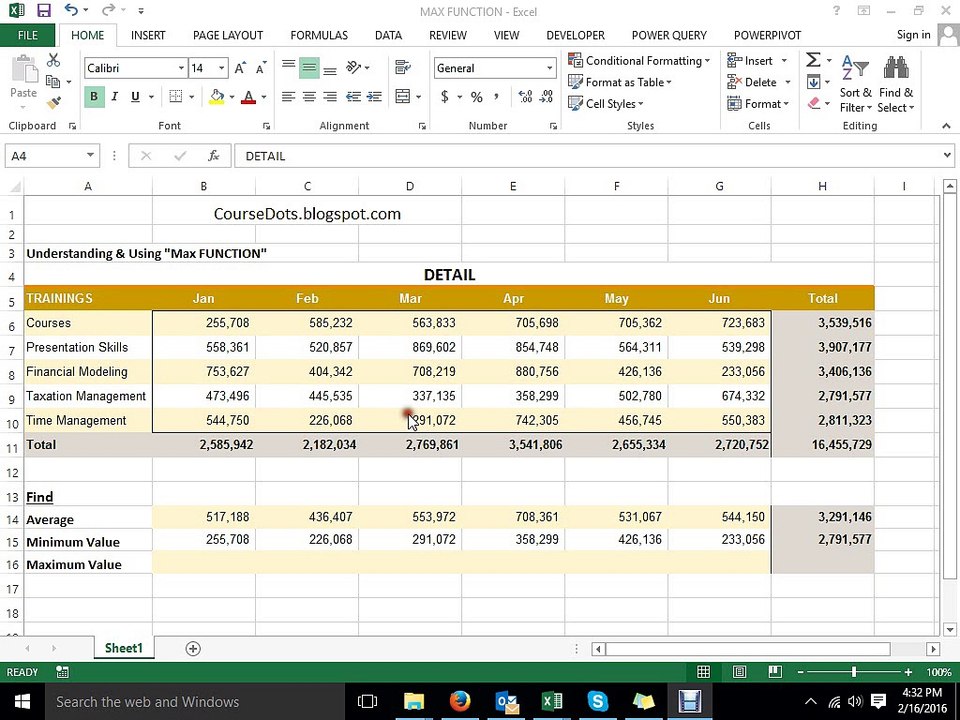
Task: Increase font size with the large A icon
Action: tap(241, 68)
